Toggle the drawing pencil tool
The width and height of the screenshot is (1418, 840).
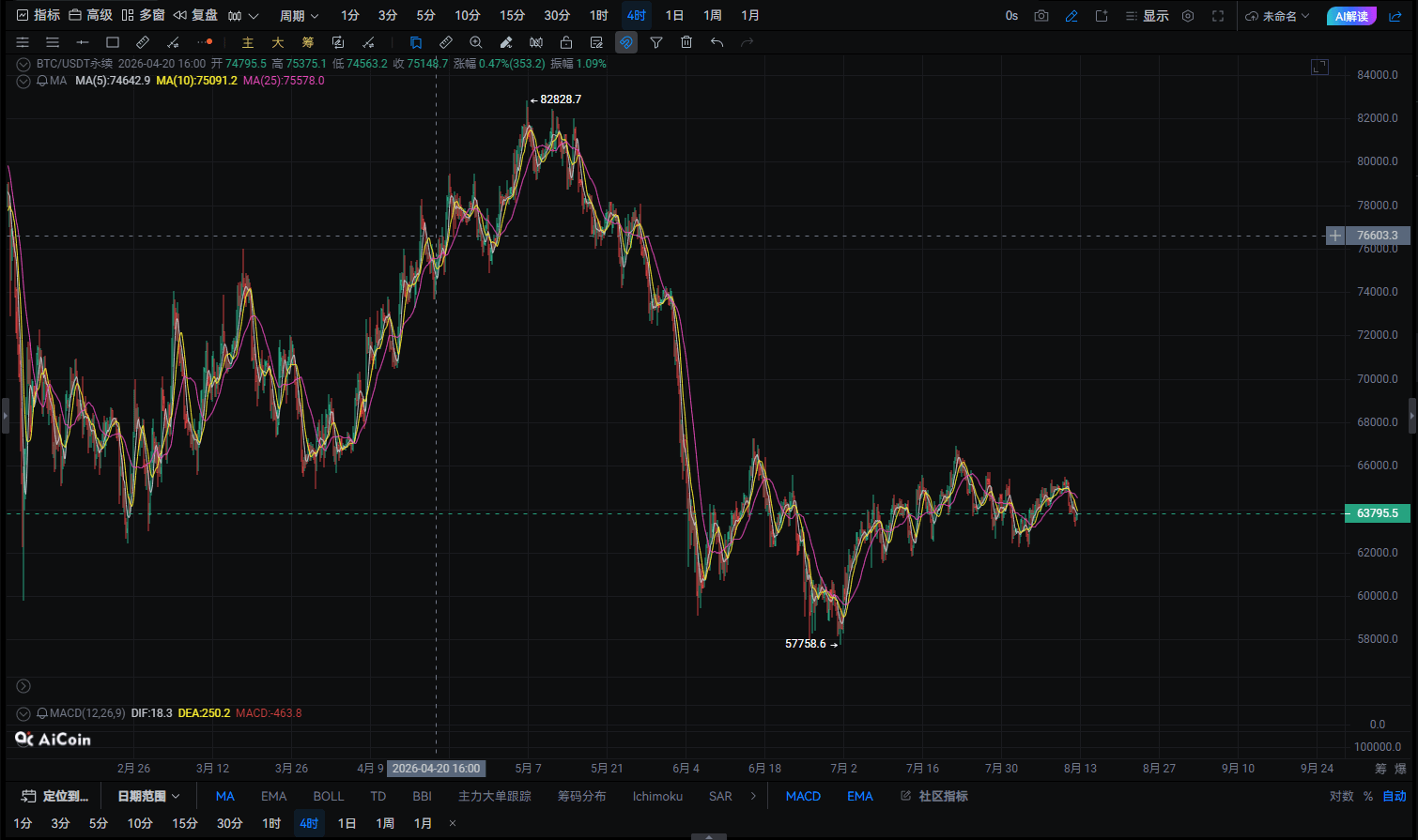click(1071, 16)
